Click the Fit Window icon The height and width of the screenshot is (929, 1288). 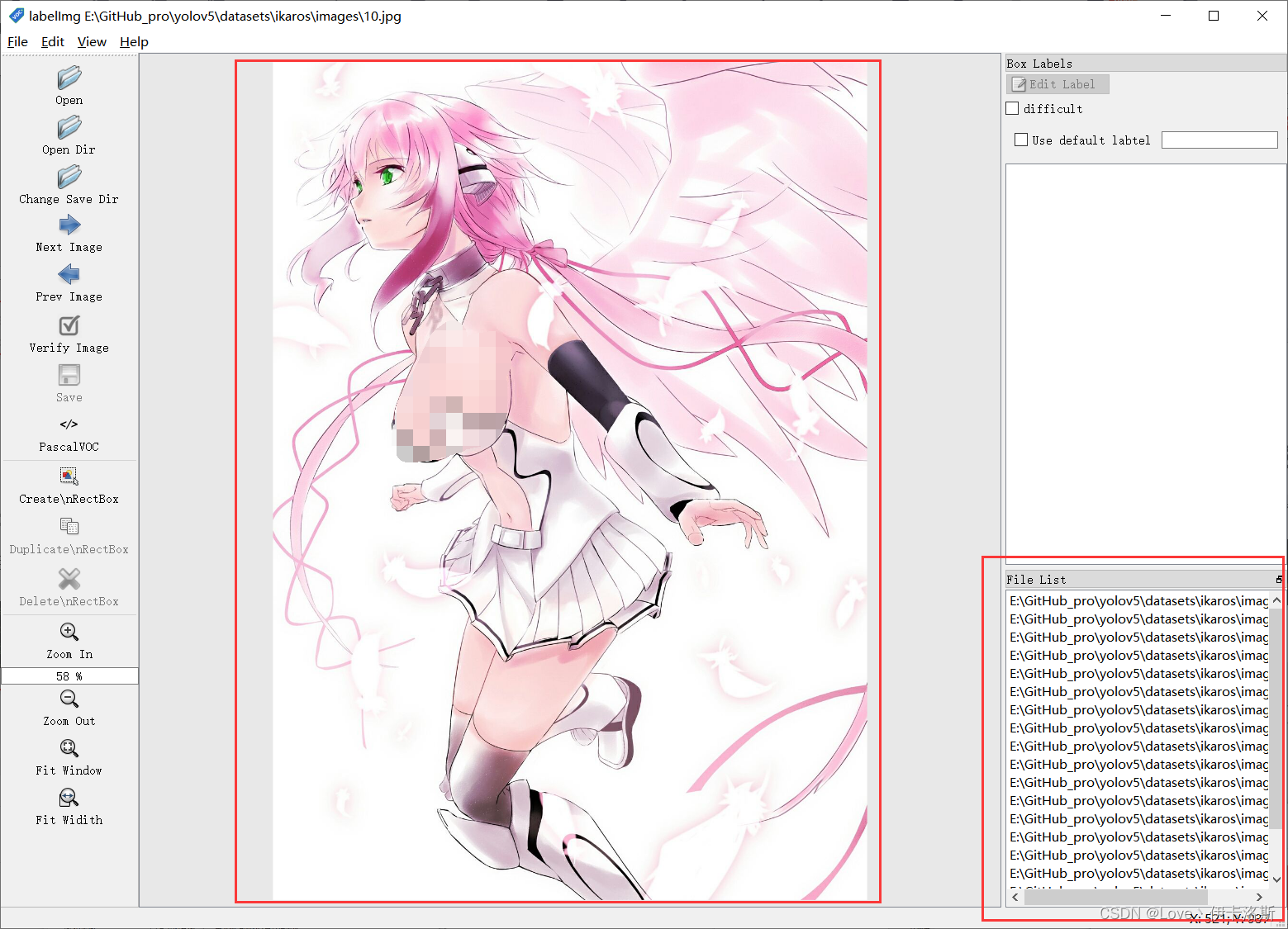tap(69, 748)
